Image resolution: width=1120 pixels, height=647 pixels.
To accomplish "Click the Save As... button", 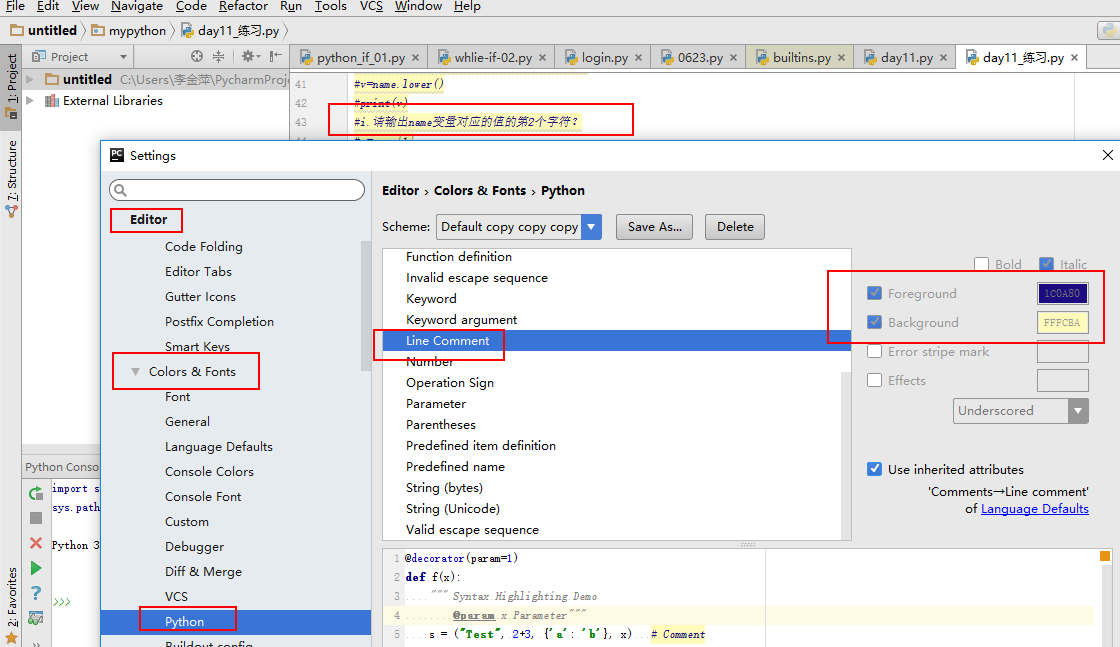I will click(654, 227).
